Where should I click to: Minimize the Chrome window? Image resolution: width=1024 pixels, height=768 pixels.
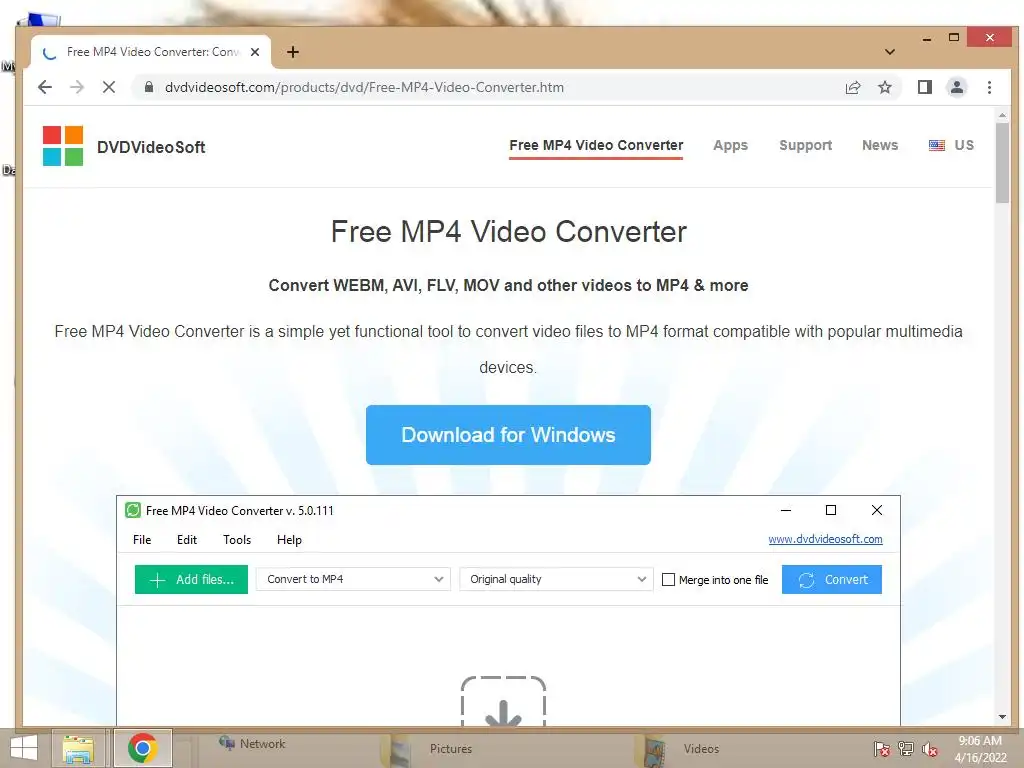click(x=926, y=39)
